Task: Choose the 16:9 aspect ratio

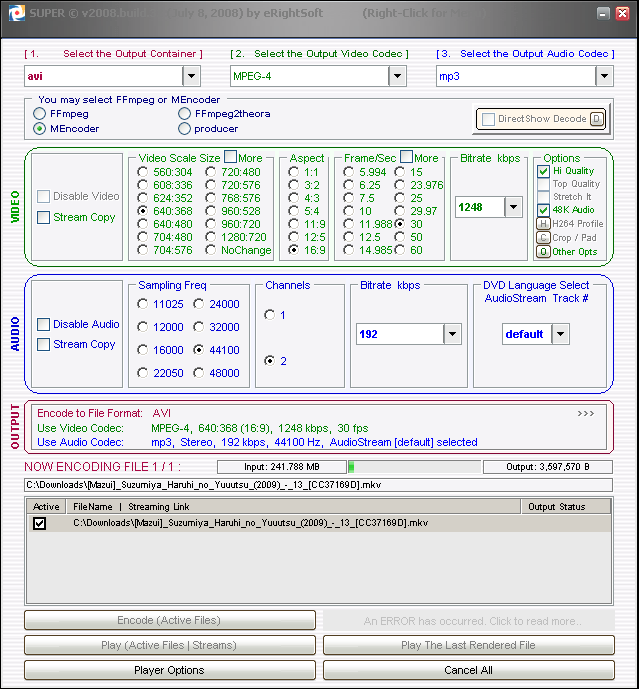Action: (x=293, y=250)
